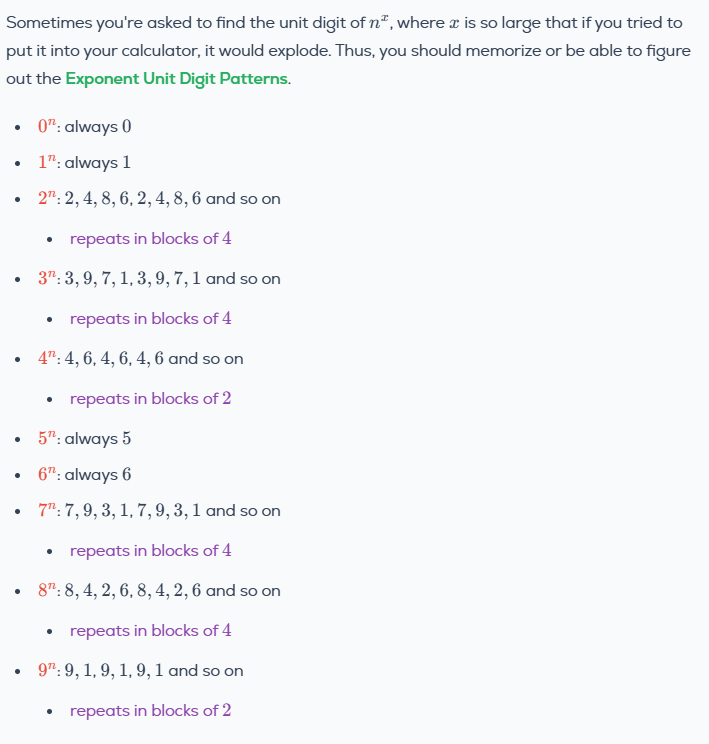Click the first 'repeats in blocks of 4' under 2ⁿ
Screen dimensions: 709x744
(150, 238)
